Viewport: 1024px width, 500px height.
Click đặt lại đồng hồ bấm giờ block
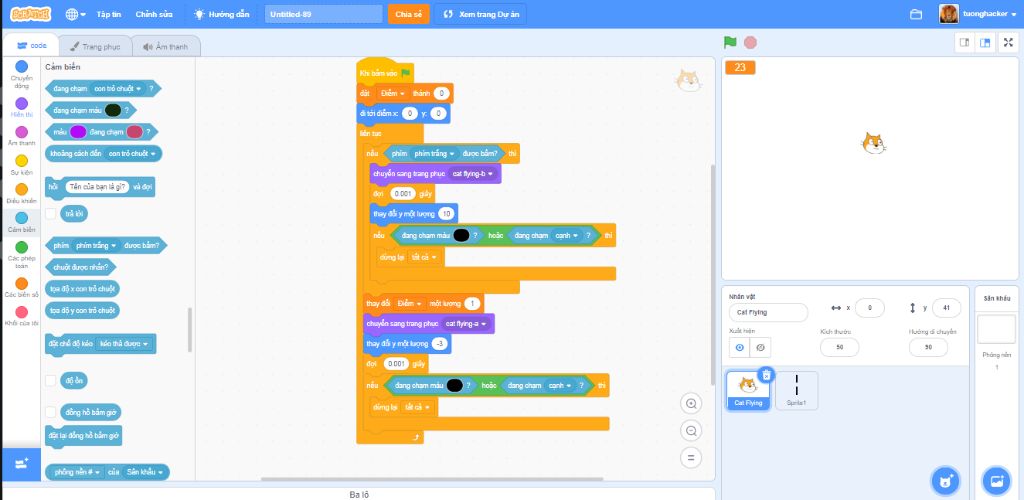(84, 435)
